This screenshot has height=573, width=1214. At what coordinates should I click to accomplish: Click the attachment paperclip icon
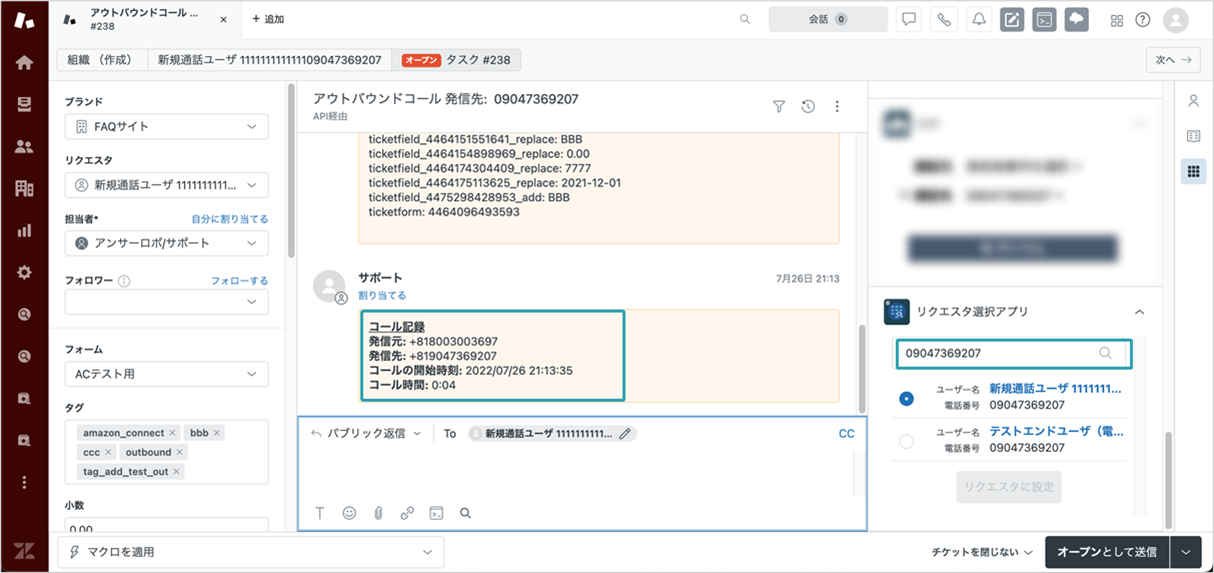[378, 513]
